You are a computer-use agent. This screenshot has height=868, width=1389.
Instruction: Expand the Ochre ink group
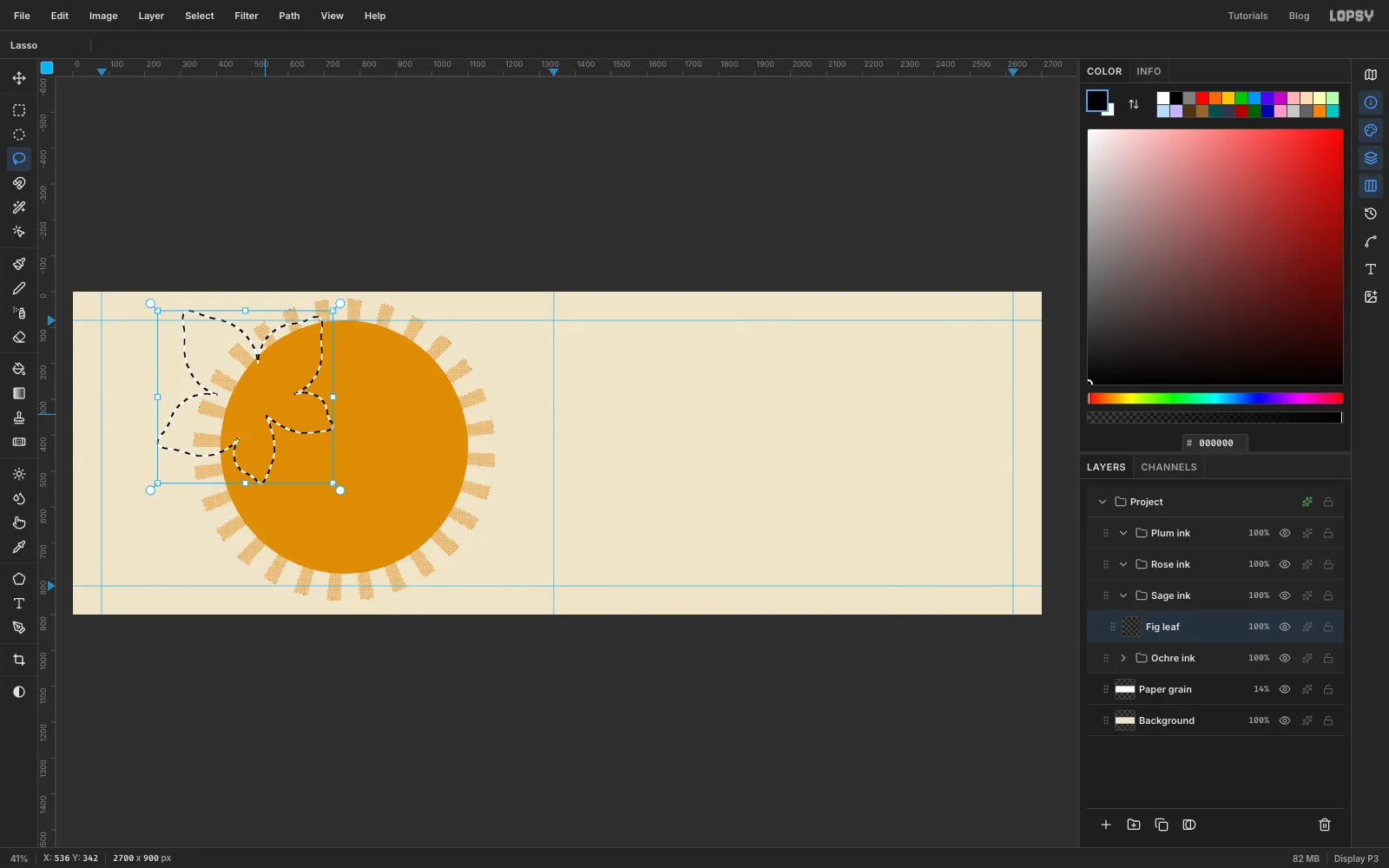point(1123,658)
